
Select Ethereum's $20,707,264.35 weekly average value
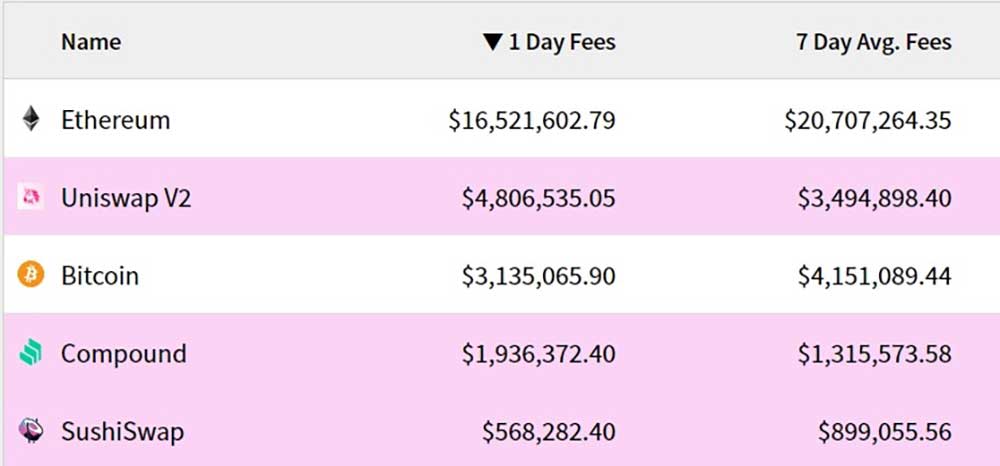tap(868, 120)
